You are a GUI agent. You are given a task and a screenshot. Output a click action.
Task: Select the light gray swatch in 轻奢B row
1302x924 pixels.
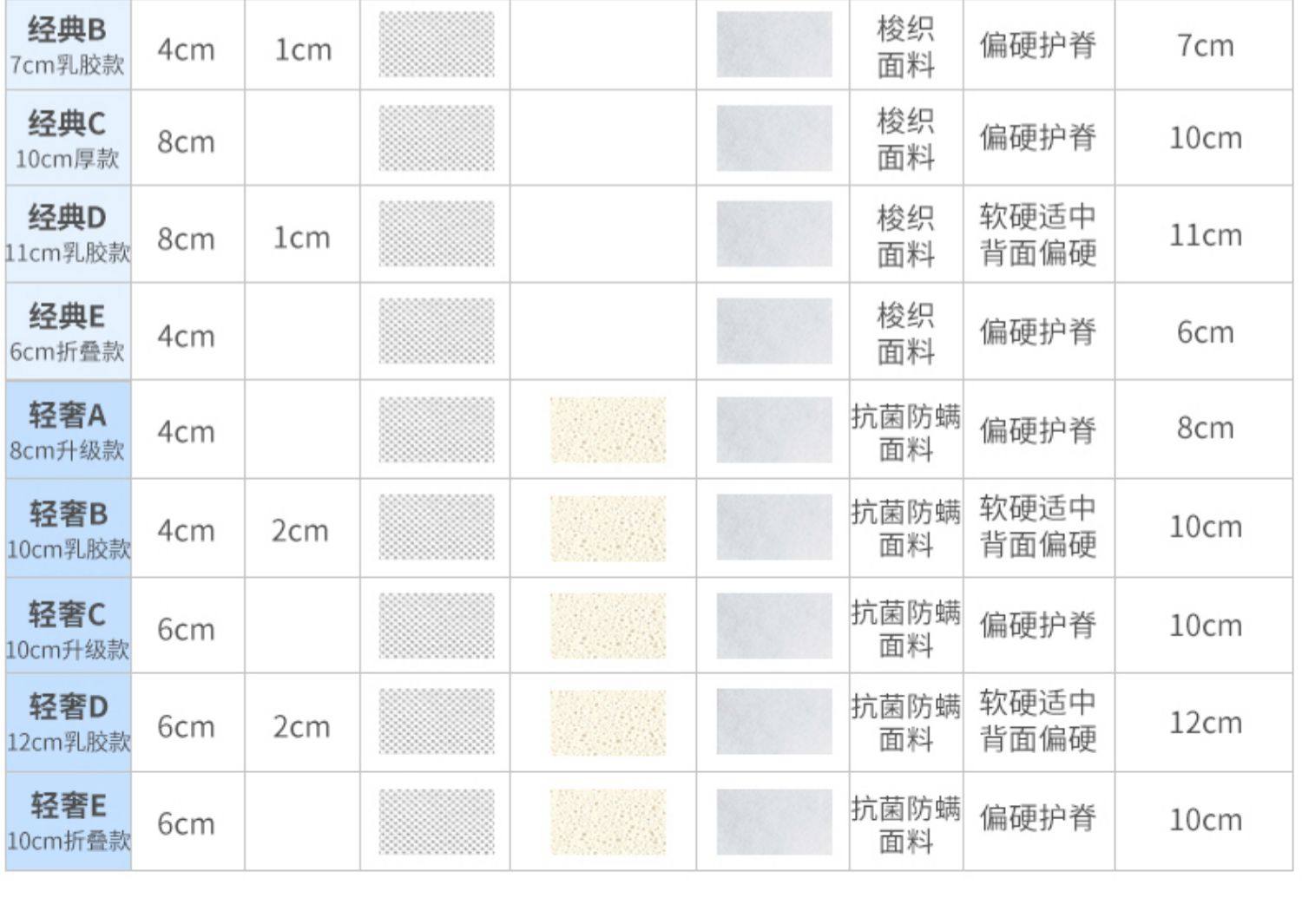[773, 528]
